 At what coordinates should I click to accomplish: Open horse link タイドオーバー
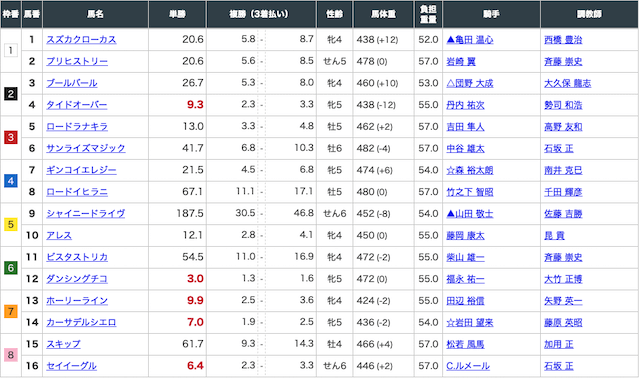pos(76,105)
